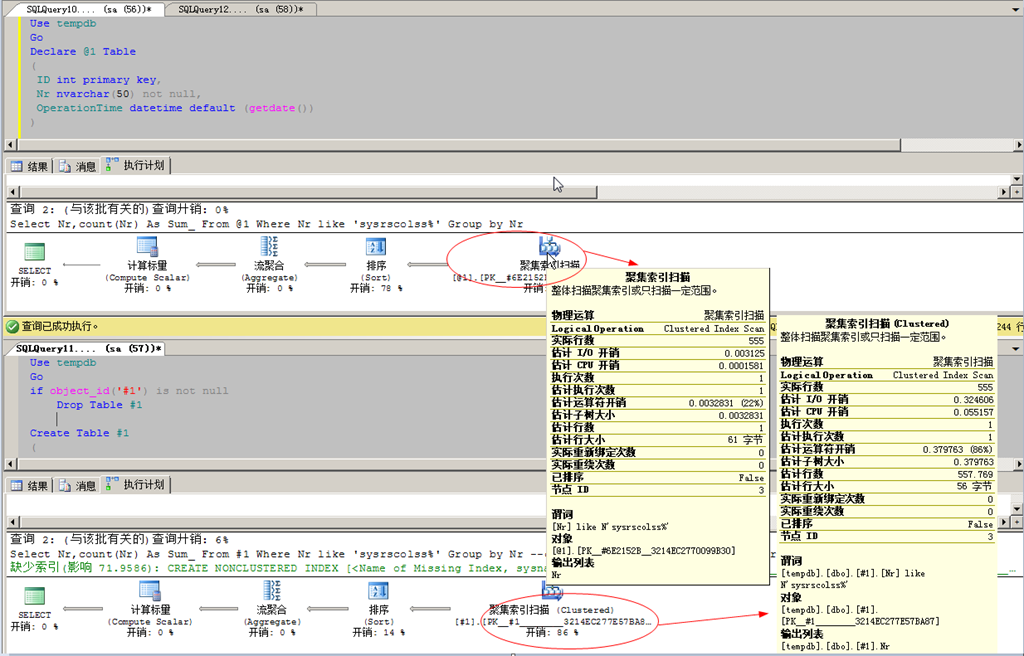This screenshot has height=656, width=1024.
Task: Select the Sort operator costing 14%
Action: (378, 592)
